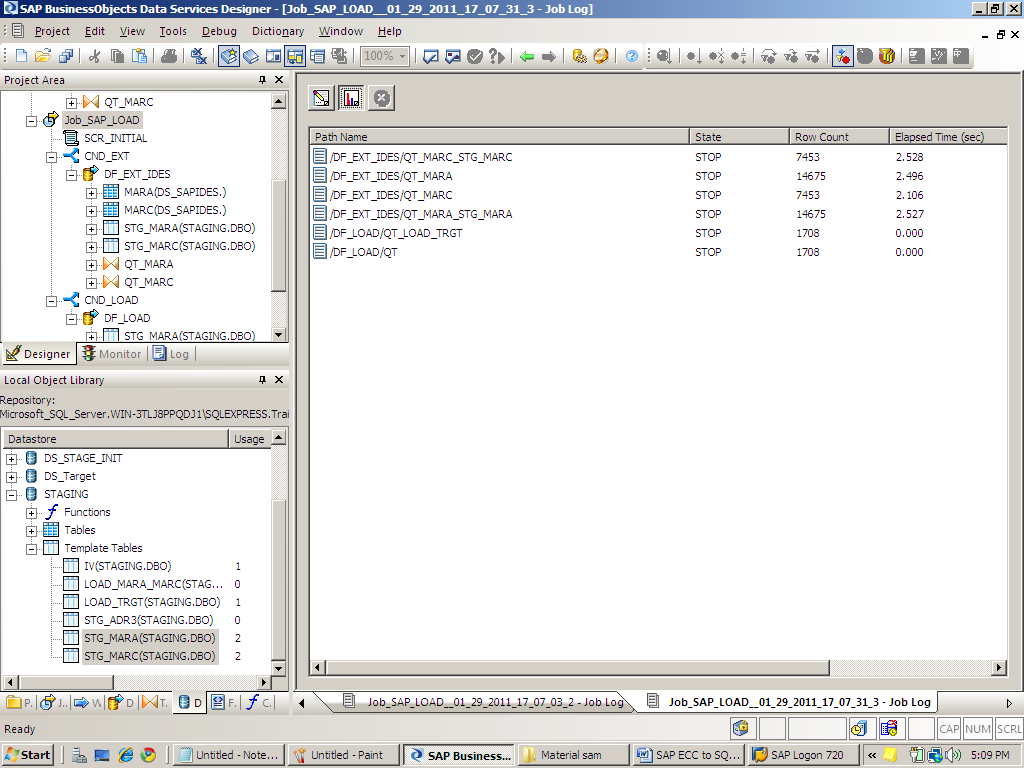
Task: Click the gray Forward arrow icon
Action: pyautogui.click(x=549, y=57)
